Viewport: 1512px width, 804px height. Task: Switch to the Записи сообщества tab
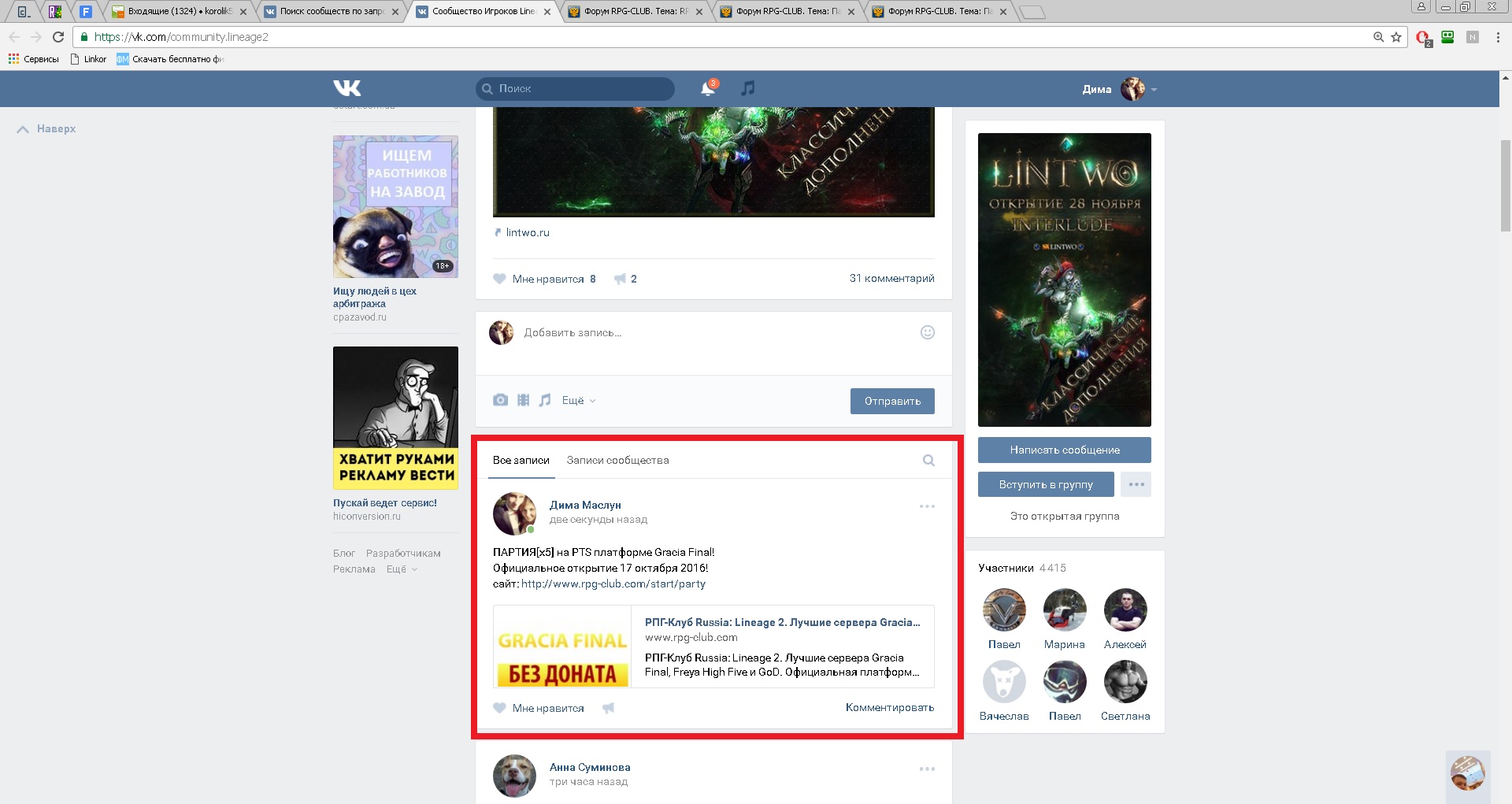click(617, 461)
